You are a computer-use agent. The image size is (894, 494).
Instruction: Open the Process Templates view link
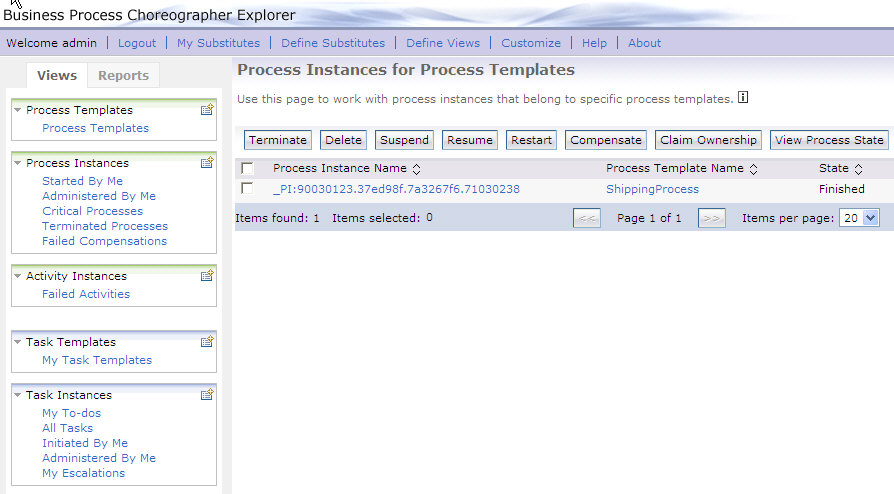click(95, 128)
